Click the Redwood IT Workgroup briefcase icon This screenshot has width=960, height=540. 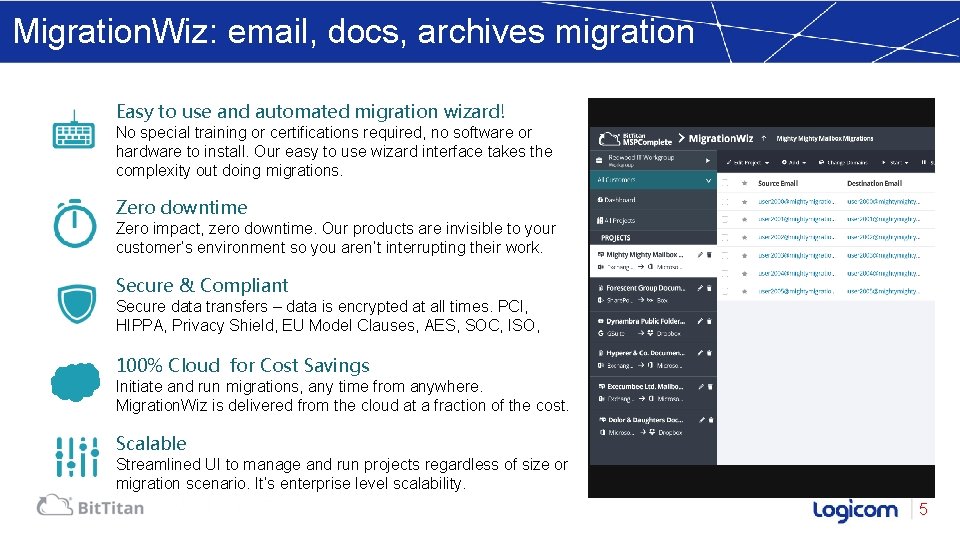click(x=599, y=160)
